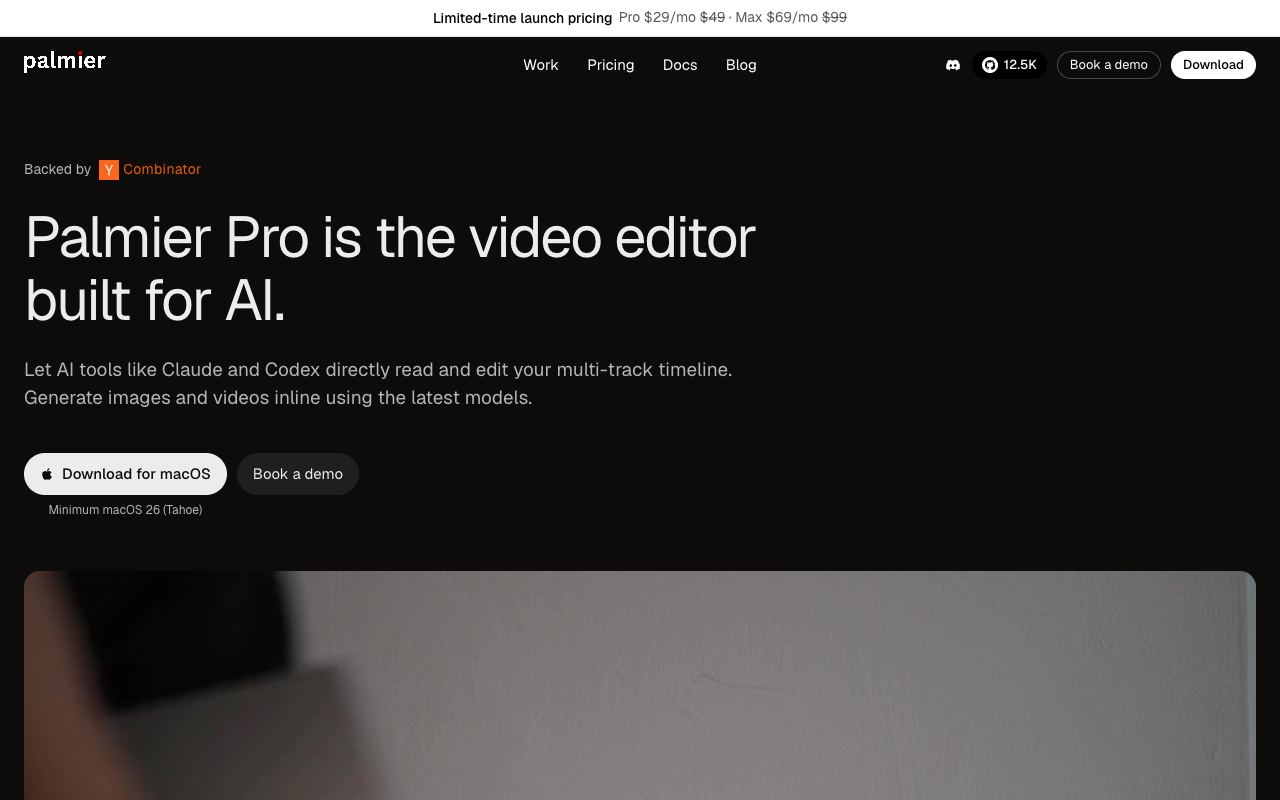The width and height of the screenshot is (1280, 800).
Task: Open the Docs nav link
Action: 680,65
